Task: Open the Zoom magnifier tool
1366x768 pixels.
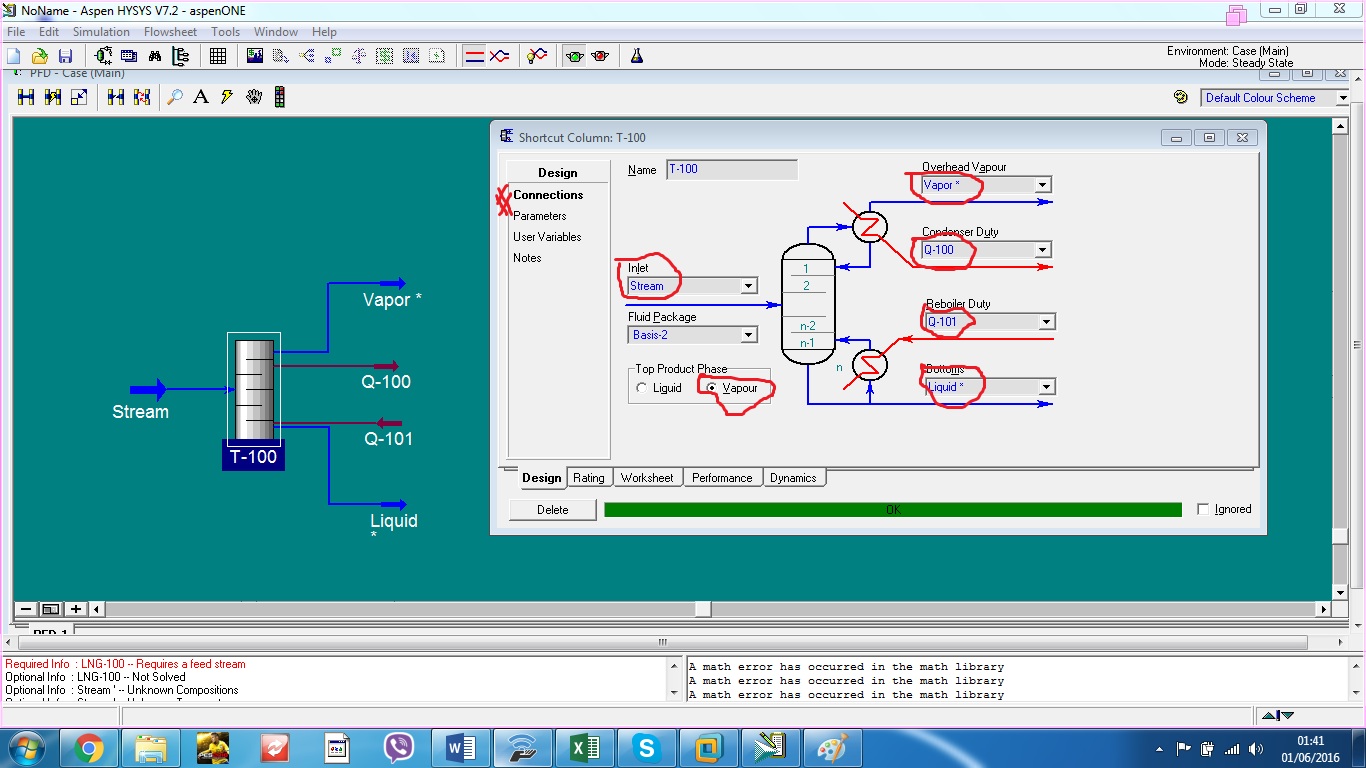Action: 176,97
